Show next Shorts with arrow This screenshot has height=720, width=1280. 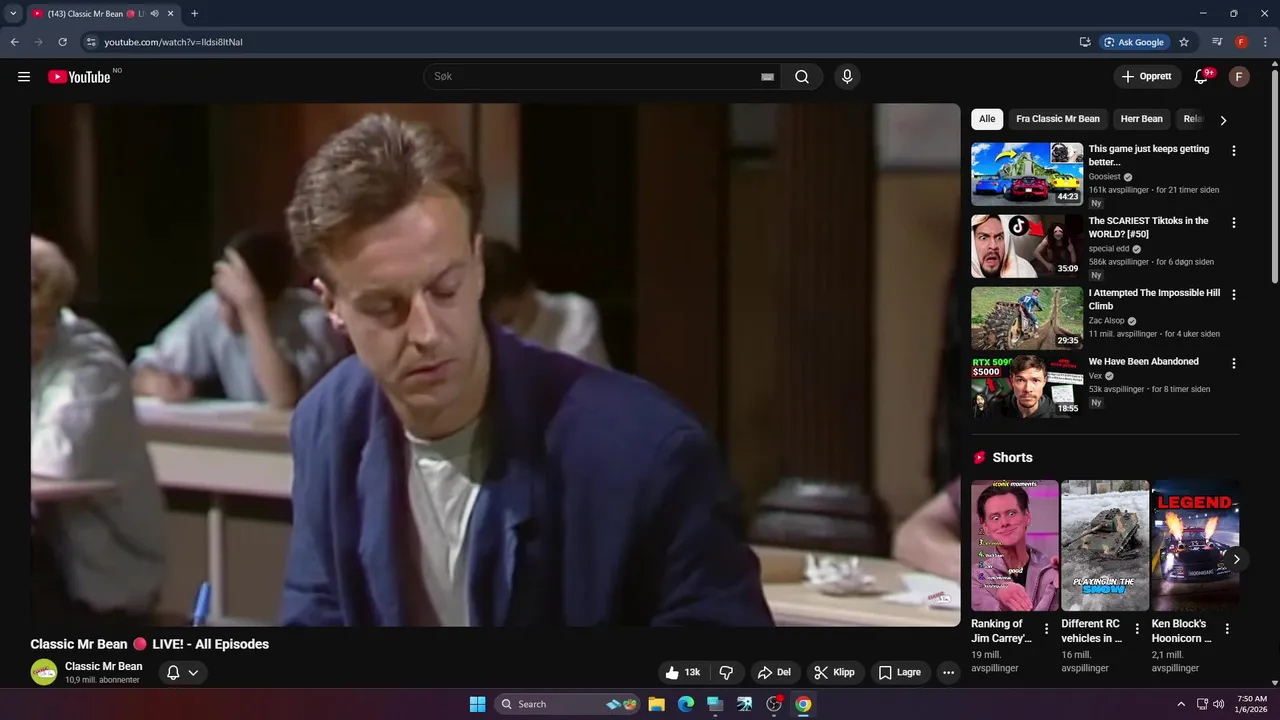pos(1236,559)
